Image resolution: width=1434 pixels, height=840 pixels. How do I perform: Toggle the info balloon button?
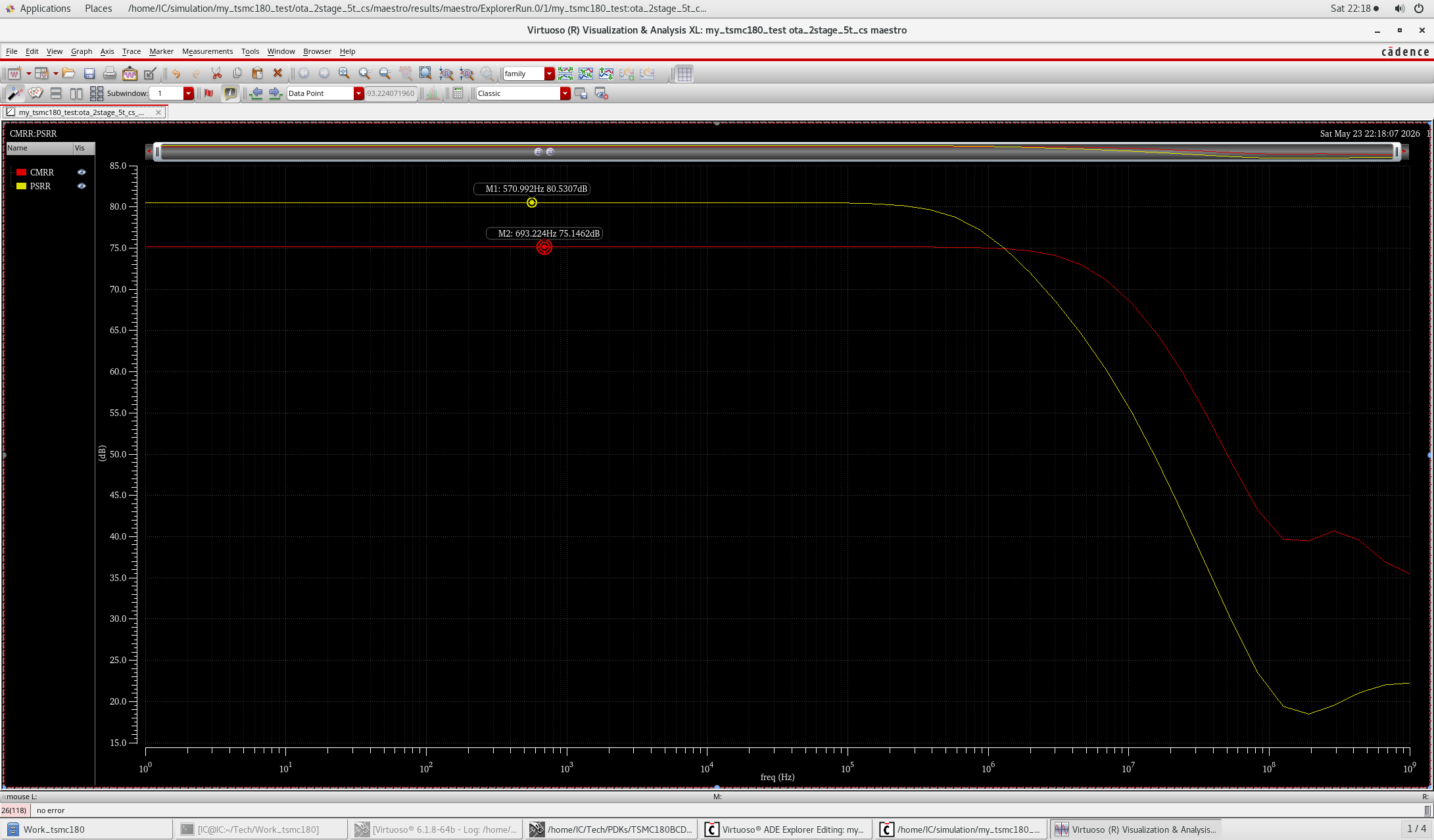pyautogui.click(x=230, y=93)
